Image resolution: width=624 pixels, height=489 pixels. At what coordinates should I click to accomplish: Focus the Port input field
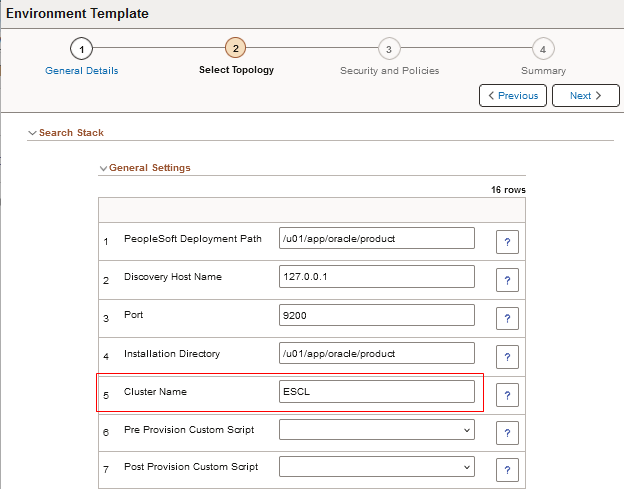tap(376, 315)
